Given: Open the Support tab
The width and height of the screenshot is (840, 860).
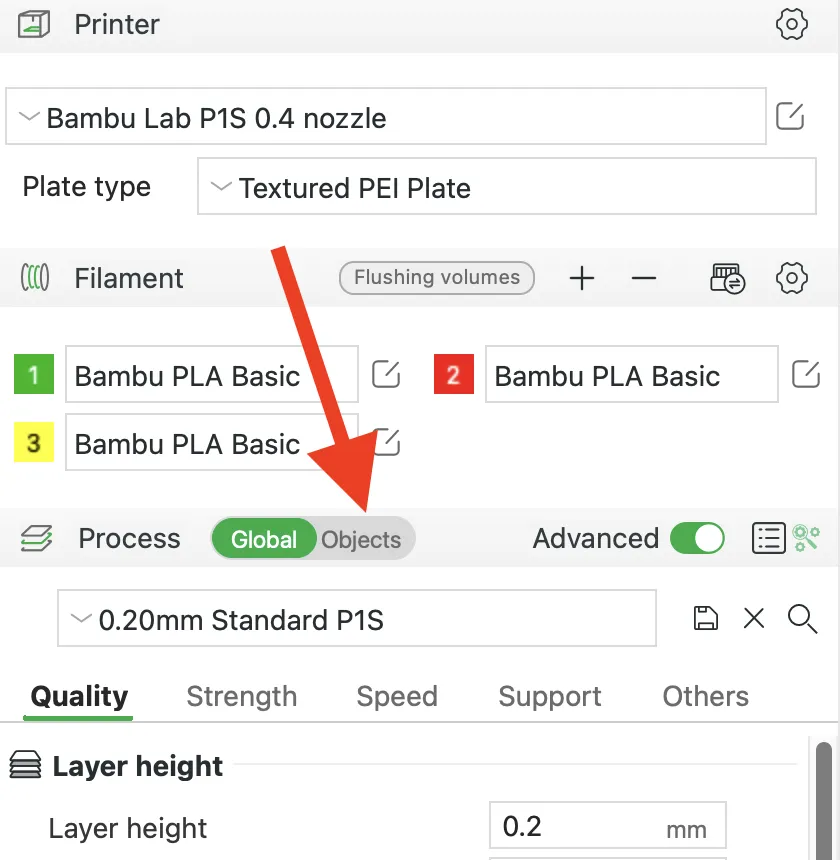Looking at the screenshot, I should click(x=549, y=697).
